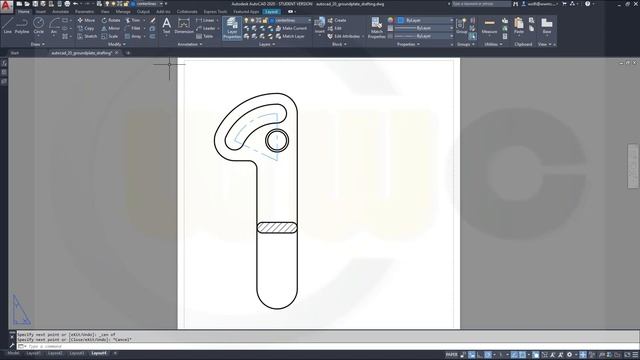Expand the Modify panel
Viewport: 640px width, 360px height.
coord(116,44)
